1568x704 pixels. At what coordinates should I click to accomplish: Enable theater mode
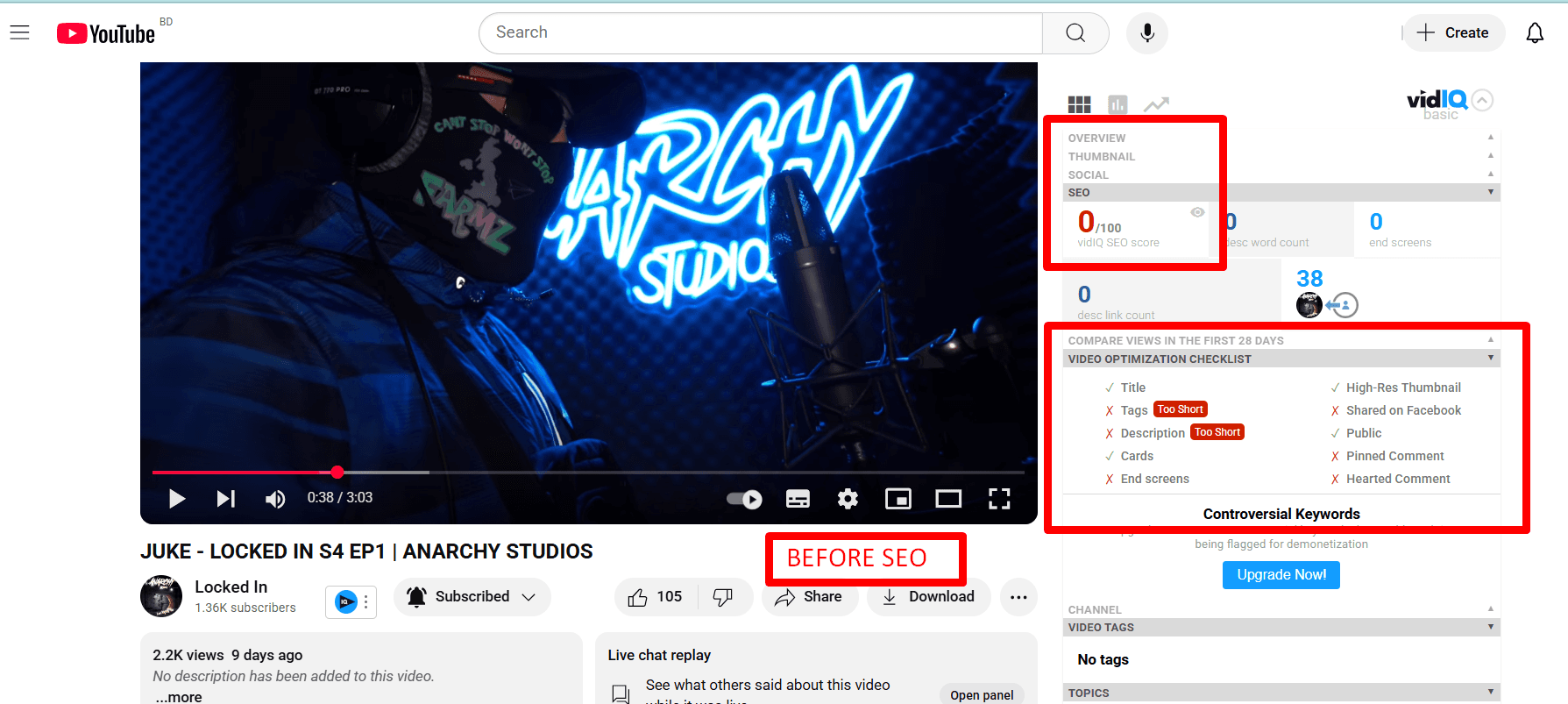948,499
